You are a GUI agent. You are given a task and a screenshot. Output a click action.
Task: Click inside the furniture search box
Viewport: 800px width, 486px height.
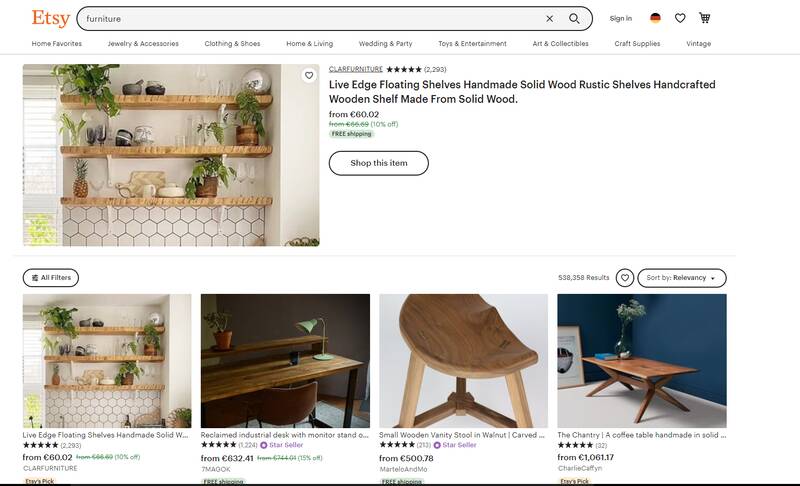coord(300,18)
